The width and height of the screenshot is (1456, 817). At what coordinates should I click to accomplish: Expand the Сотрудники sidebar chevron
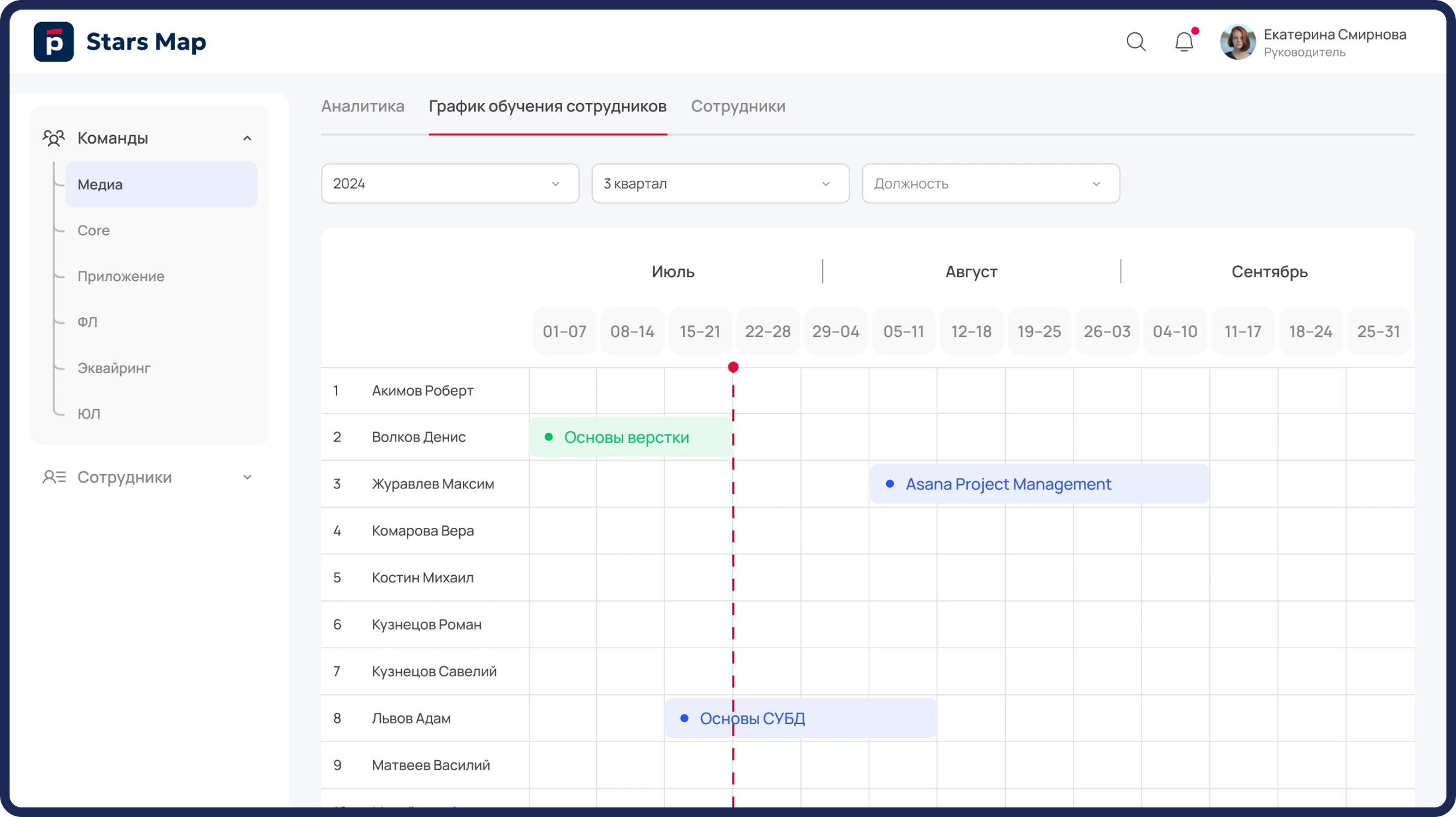tap(247, 477)
